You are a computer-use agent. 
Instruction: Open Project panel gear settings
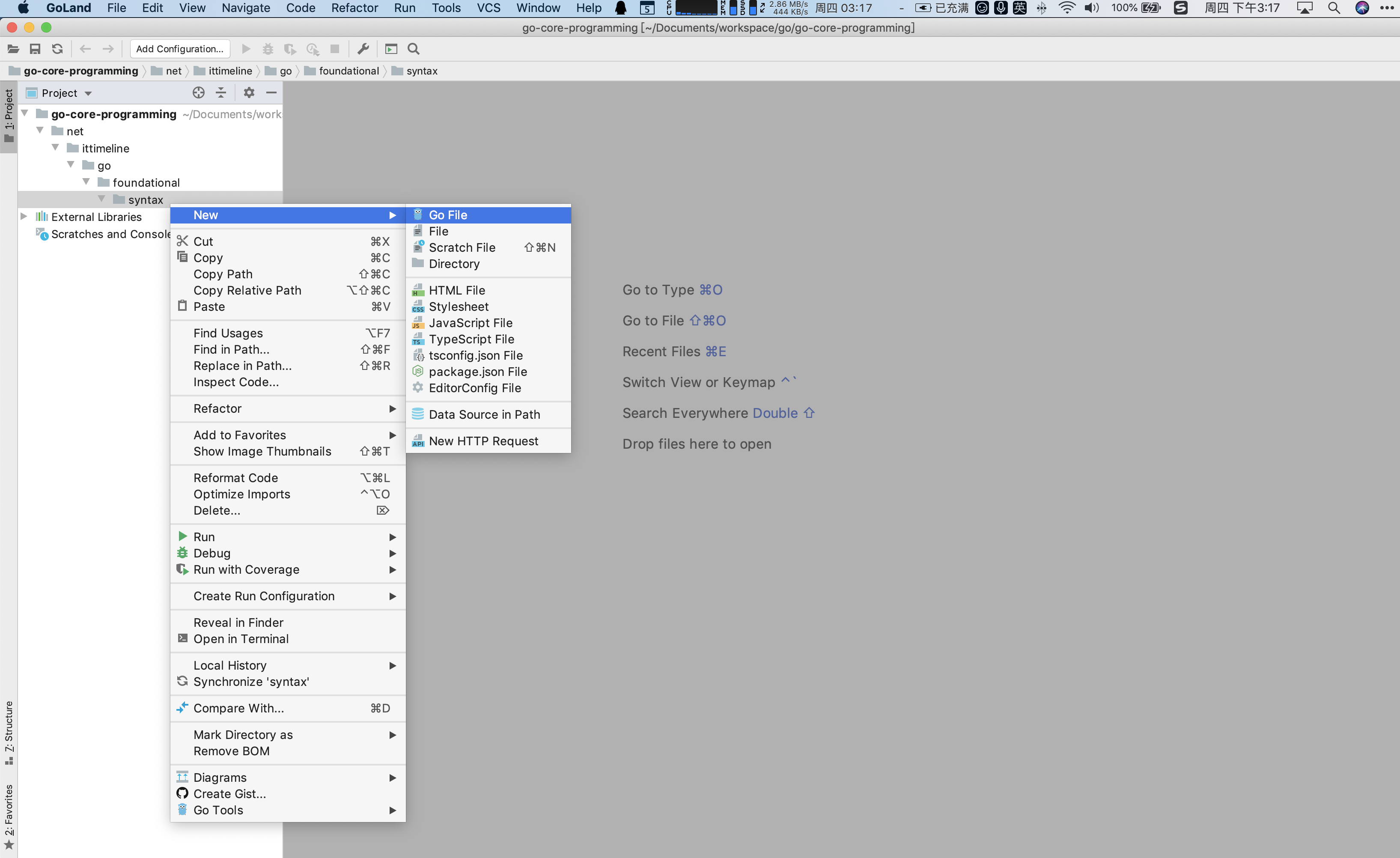click(x=249, y=92)
